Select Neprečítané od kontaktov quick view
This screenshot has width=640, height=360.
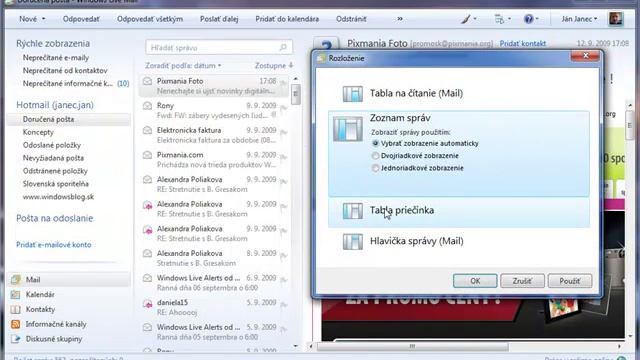65,71
